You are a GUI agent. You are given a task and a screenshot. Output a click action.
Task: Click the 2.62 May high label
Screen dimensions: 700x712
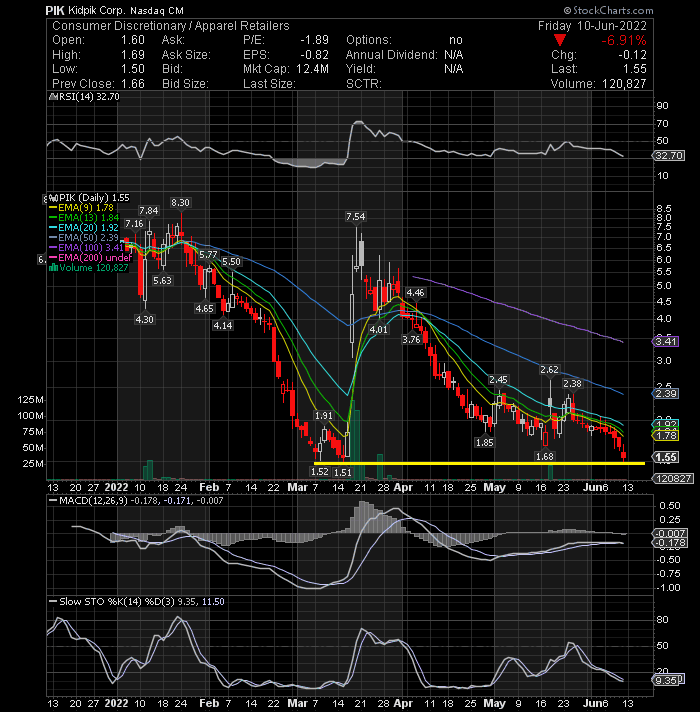549,370
